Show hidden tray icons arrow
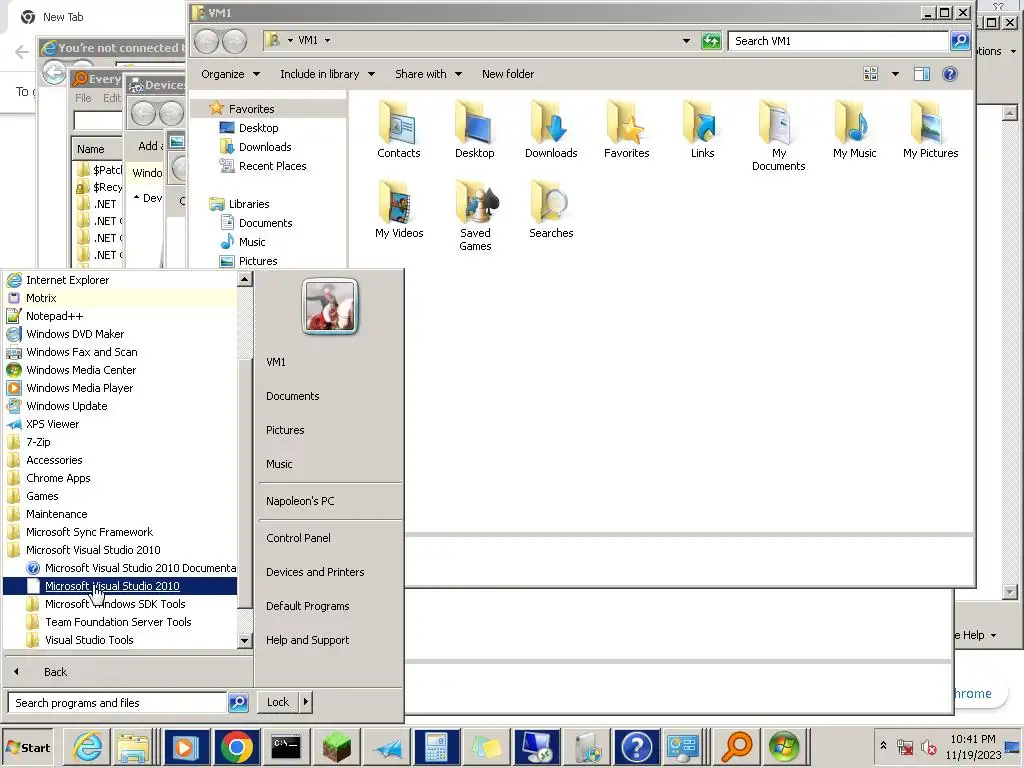 pyautogui.click(x=883, y=745)
